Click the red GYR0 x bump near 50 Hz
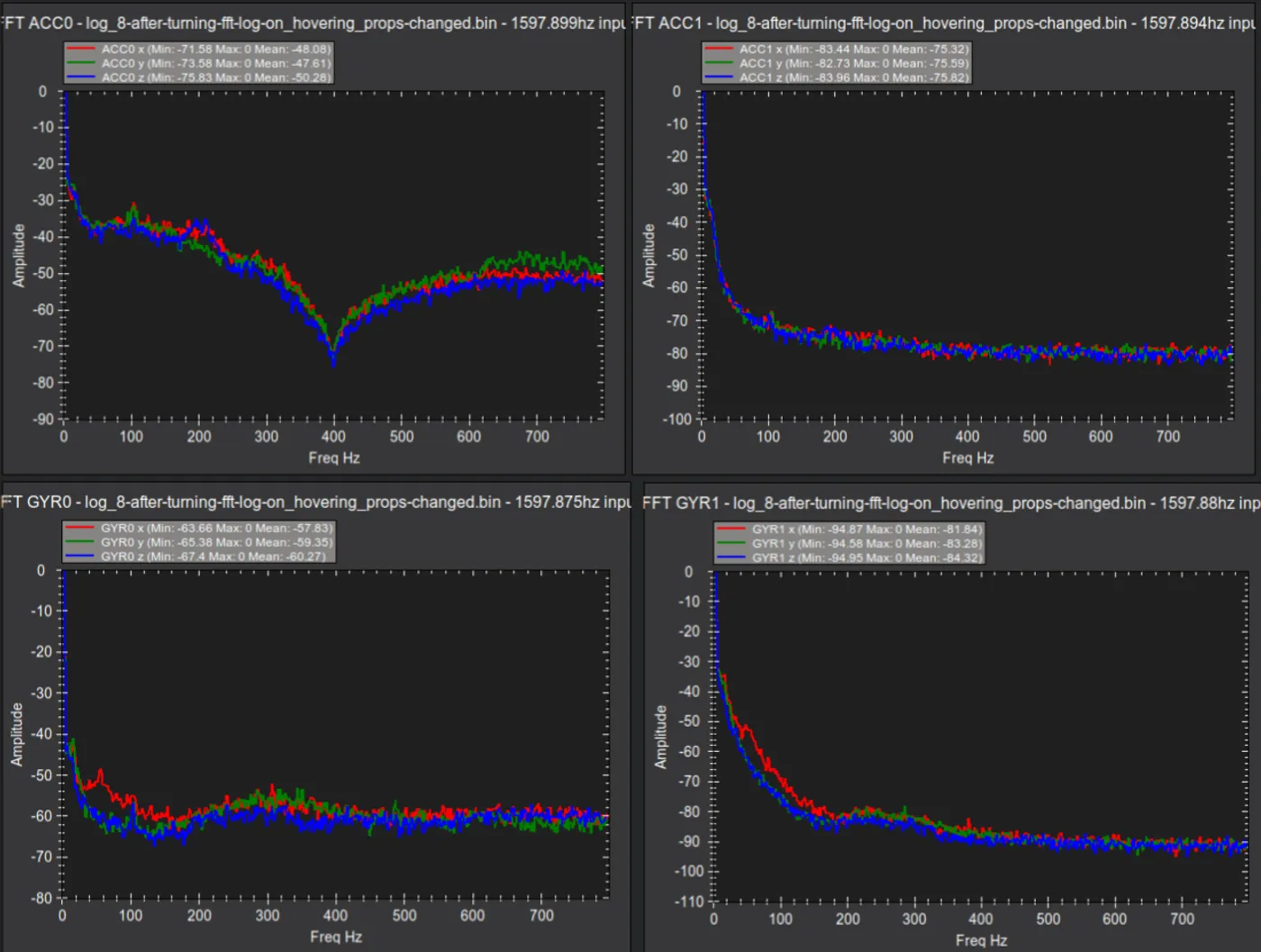 (x=100, y=775)
